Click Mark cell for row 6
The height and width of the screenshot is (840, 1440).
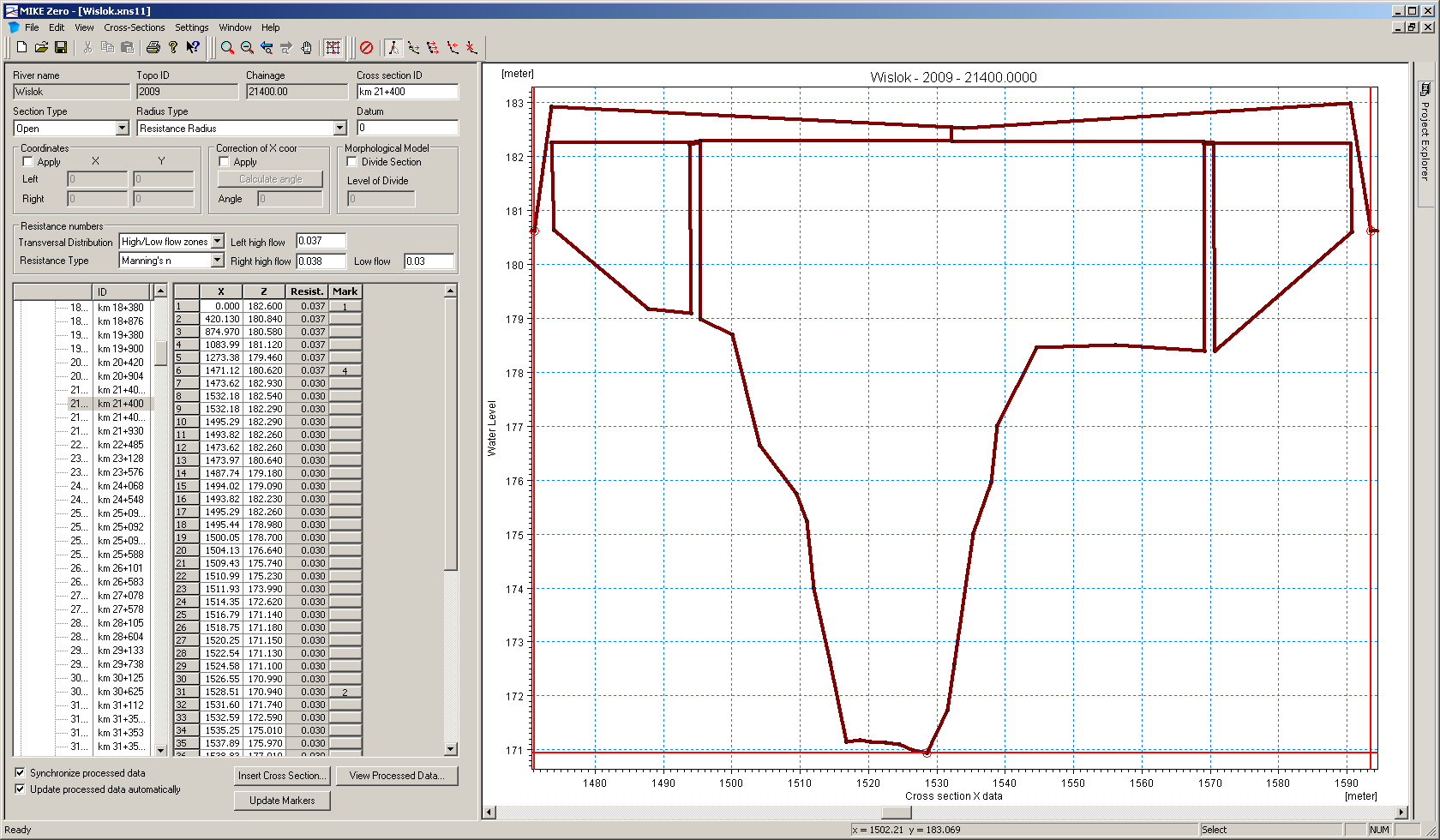(345, 370)
